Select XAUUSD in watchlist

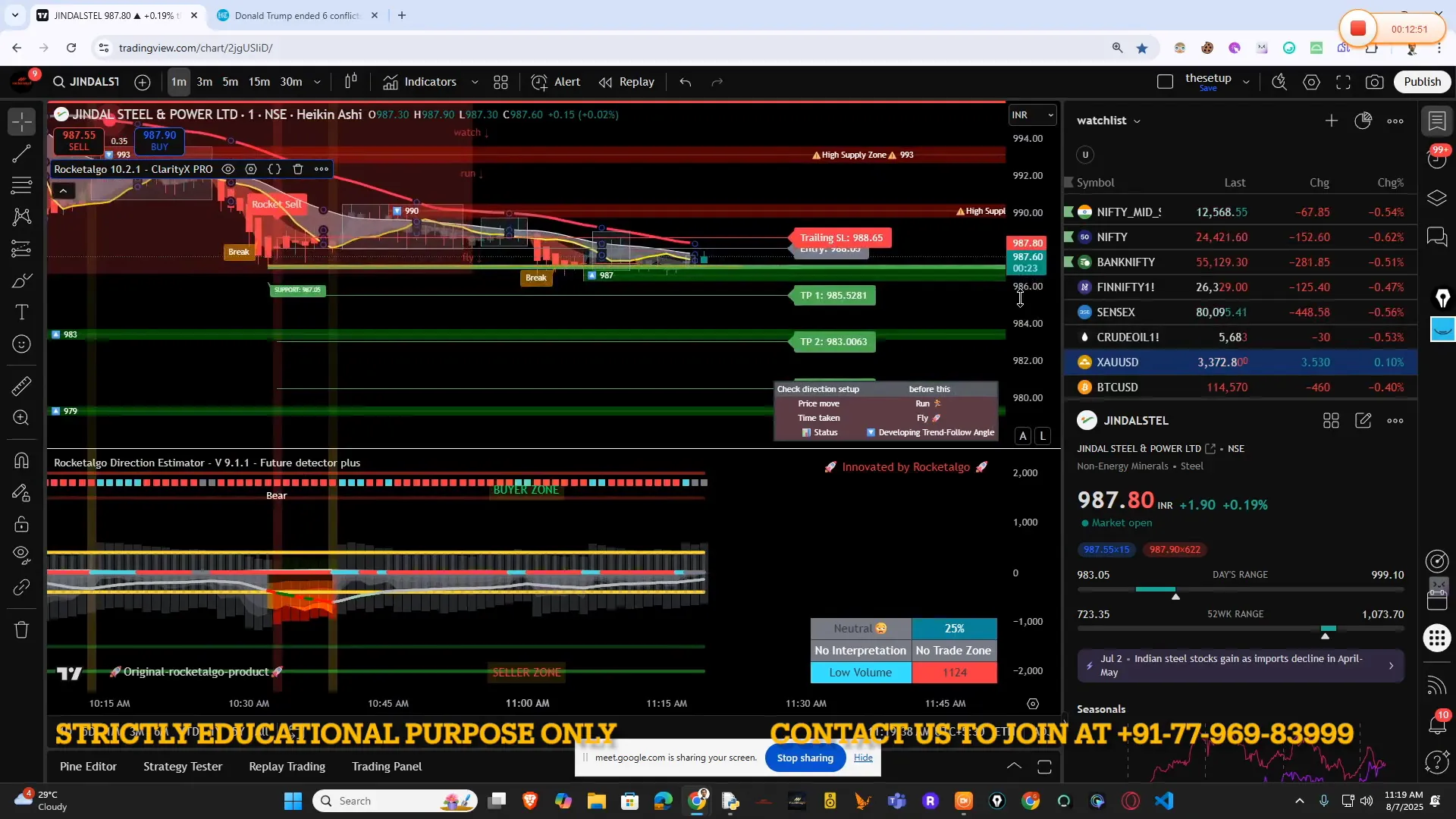pyautogui.click(x=1241, y=362)
